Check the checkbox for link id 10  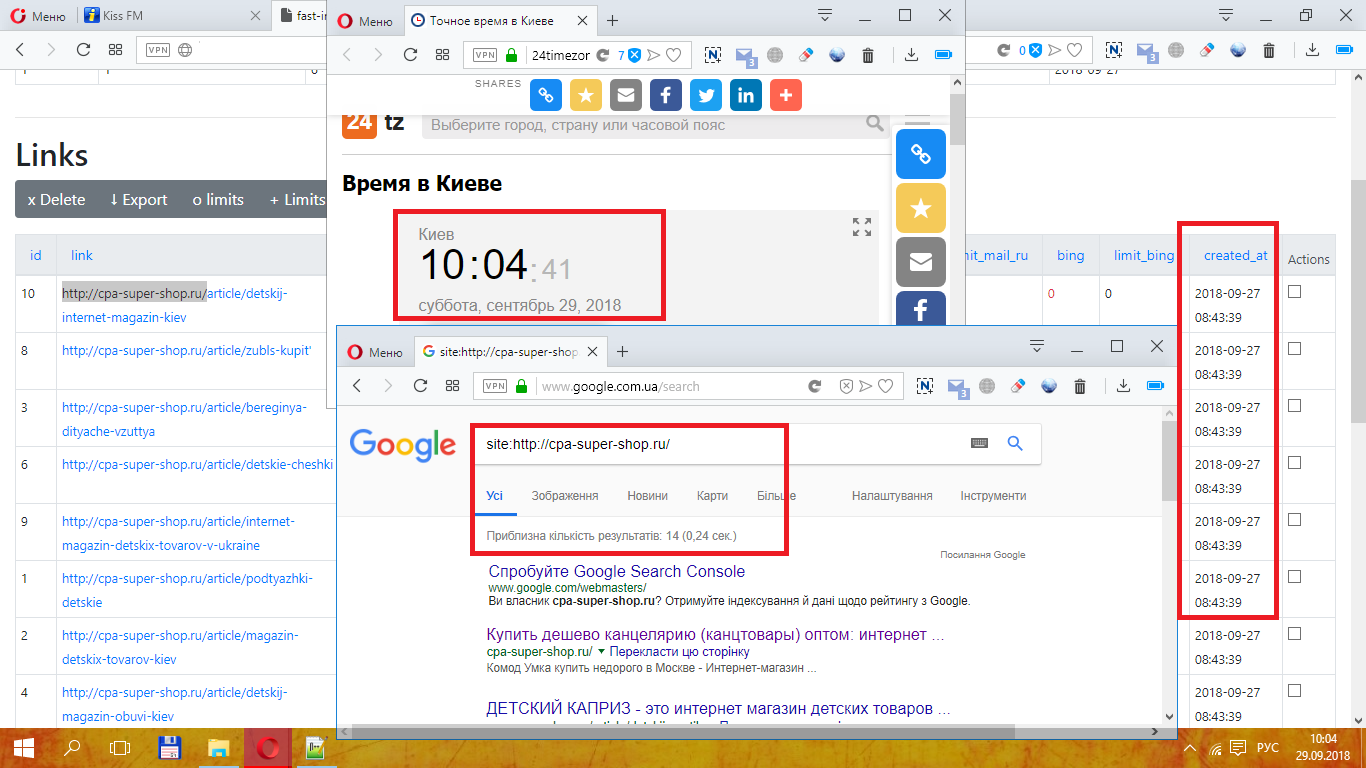(1294, 292)
